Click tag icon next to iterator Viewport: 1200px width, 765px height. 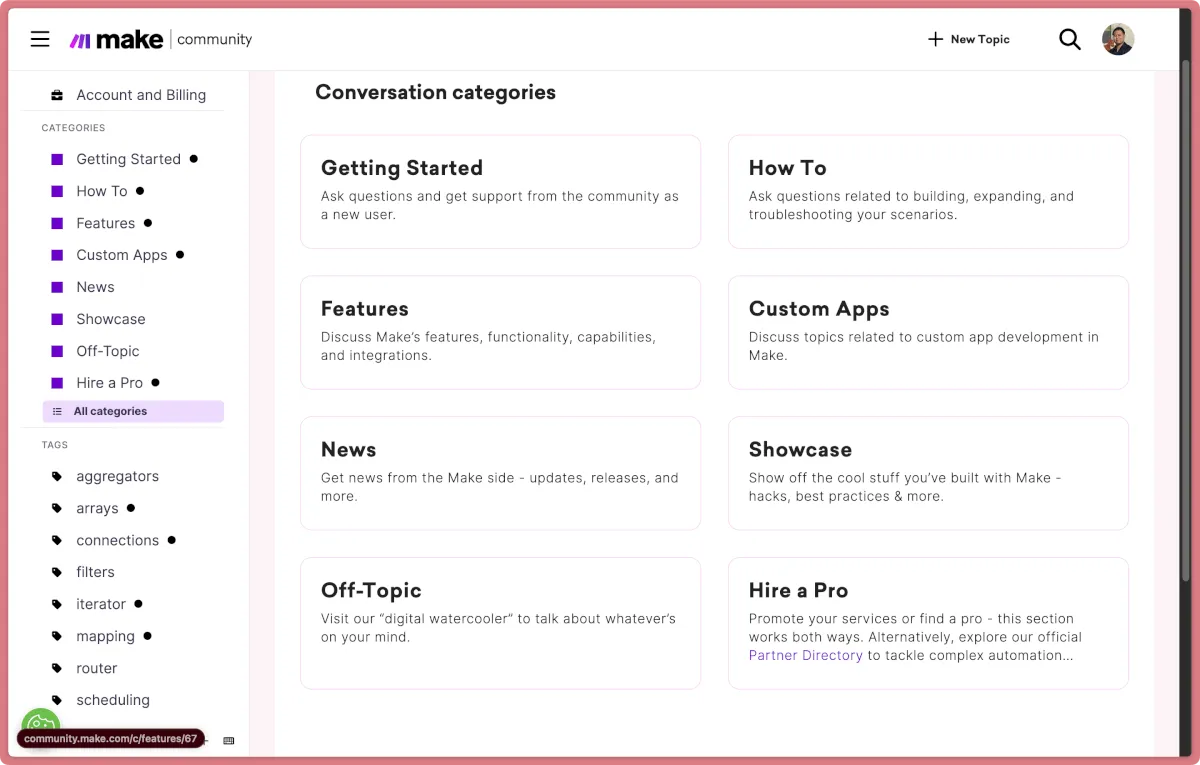coord(57,604)
